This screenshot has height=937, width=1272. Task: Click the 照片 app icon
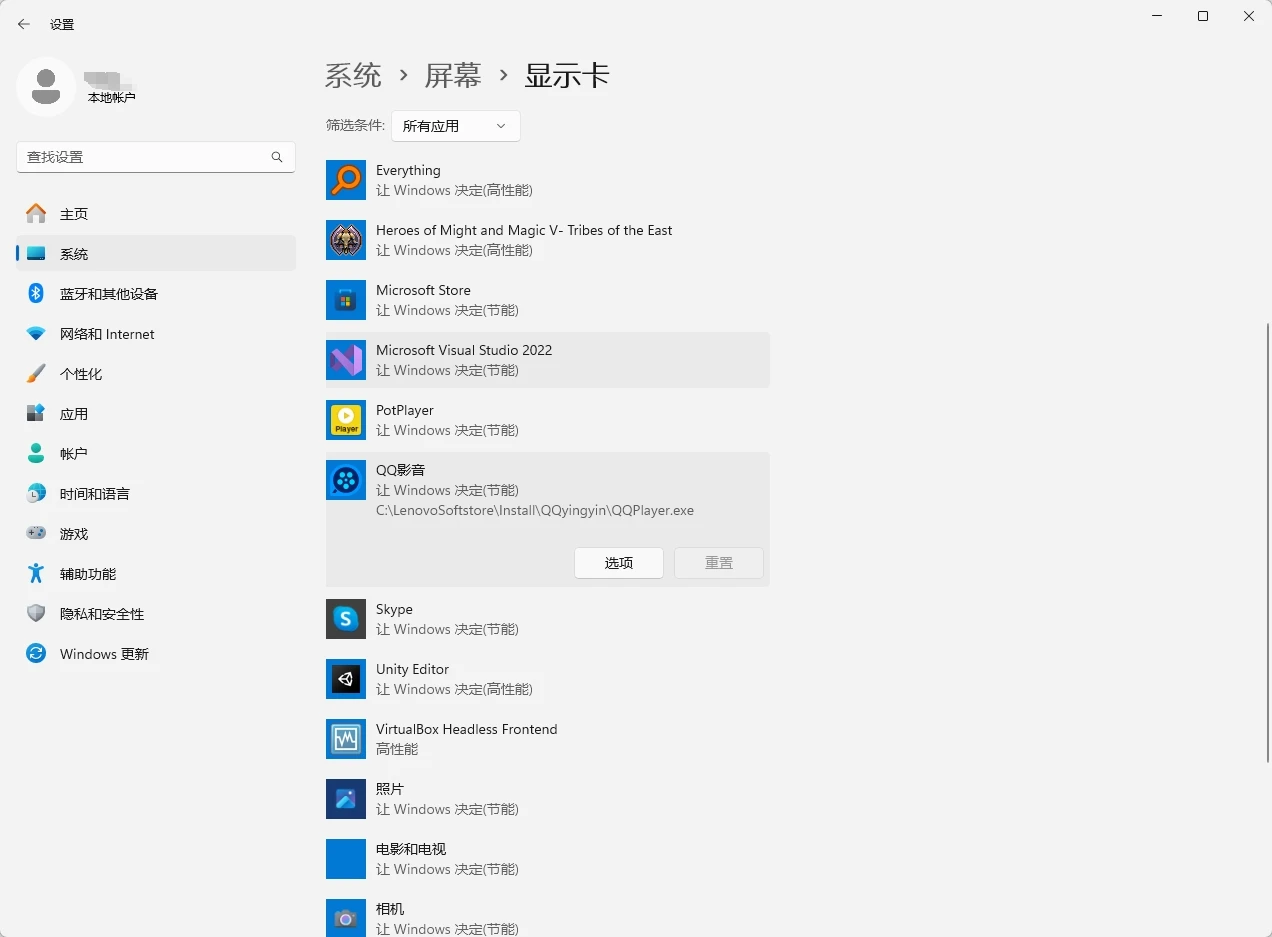tap(346, 799)
